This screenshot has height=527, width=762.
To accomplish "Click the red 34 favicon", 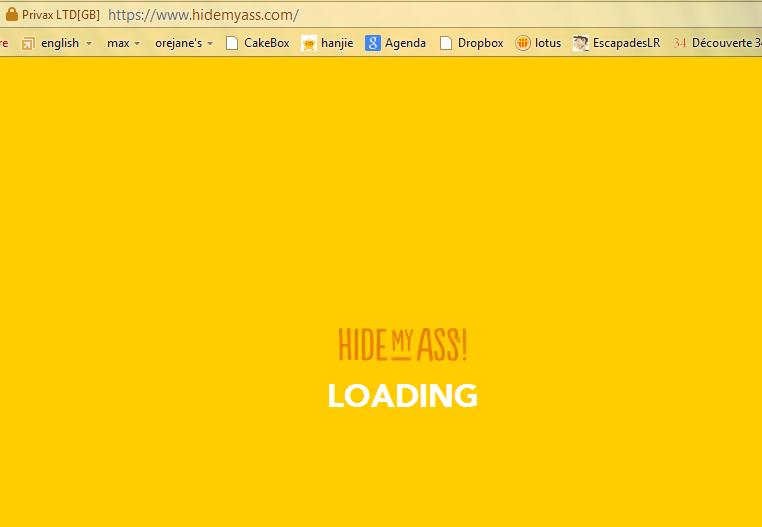I will click(x=680, y=43).
